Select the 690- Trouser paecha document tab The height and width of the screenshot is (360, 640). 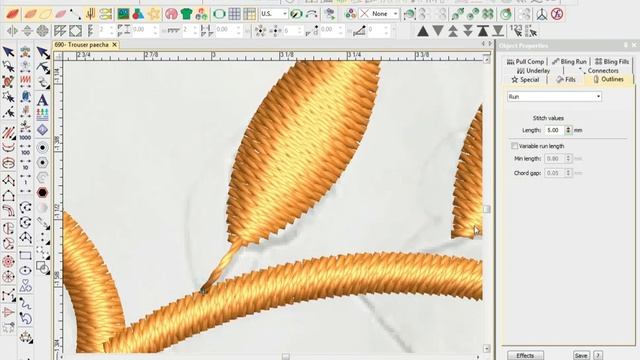coord(82,45)
